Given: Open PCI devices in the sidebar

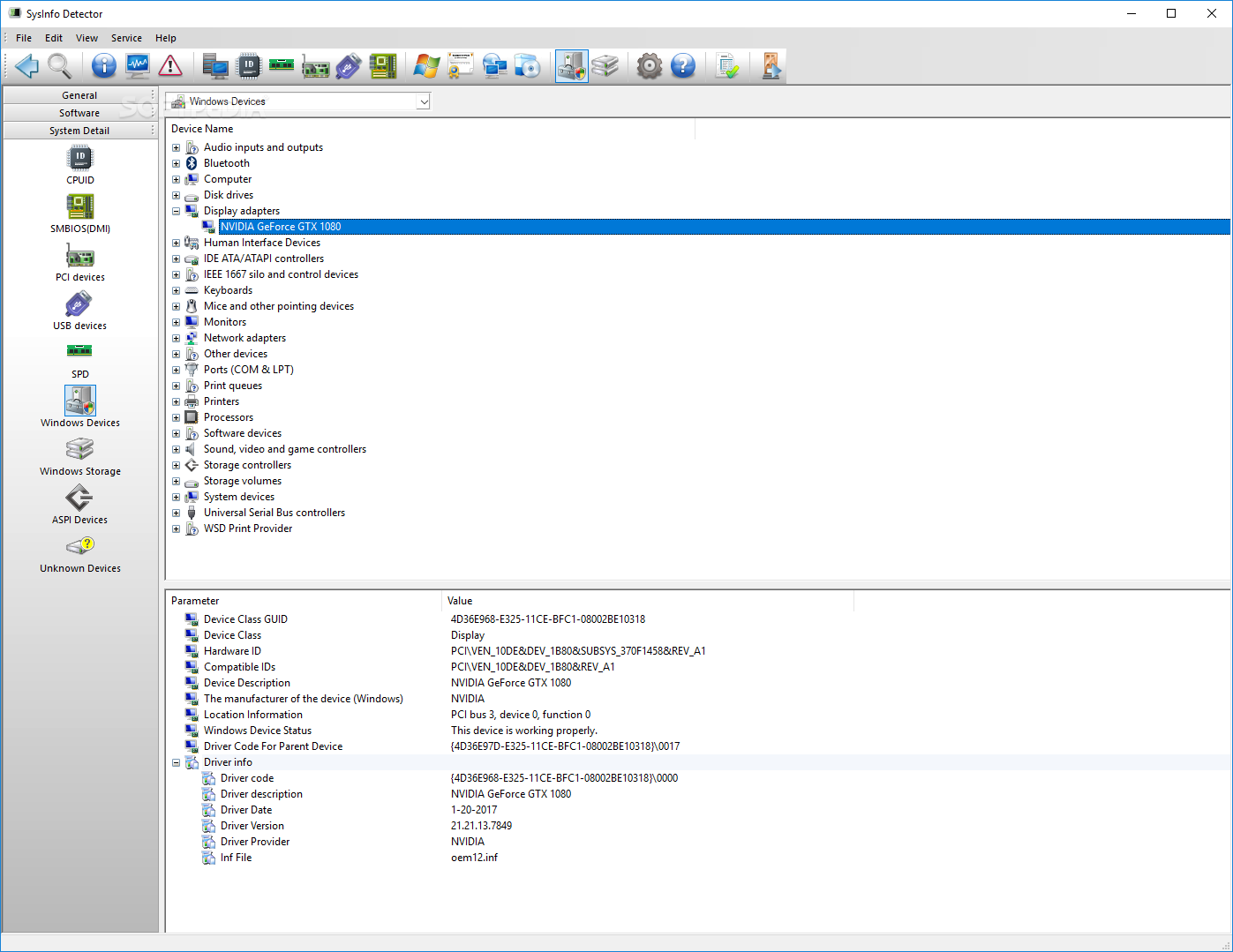Looking at the screenshot, I should click(80, 262).
